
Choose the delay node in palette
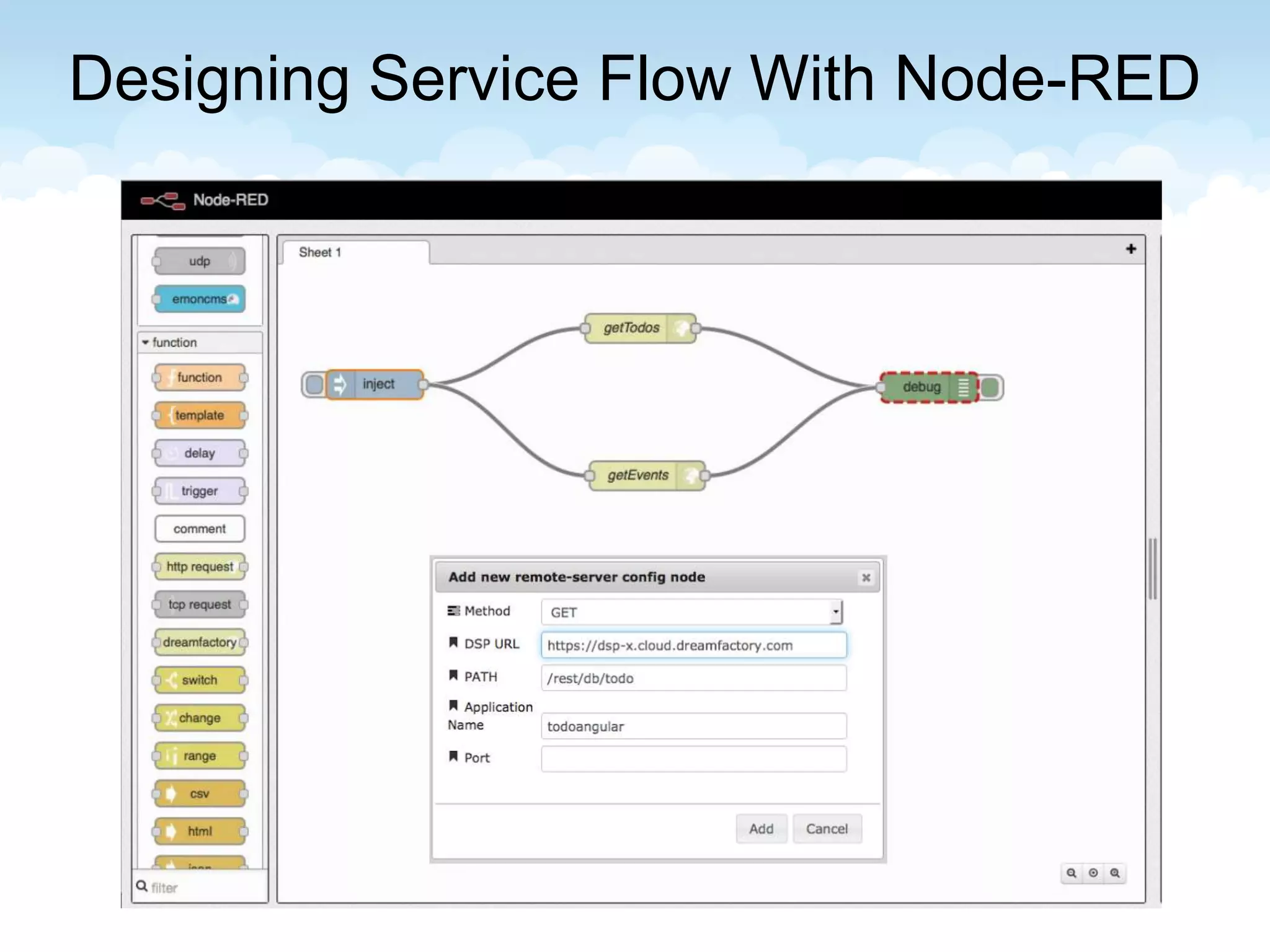199,453
